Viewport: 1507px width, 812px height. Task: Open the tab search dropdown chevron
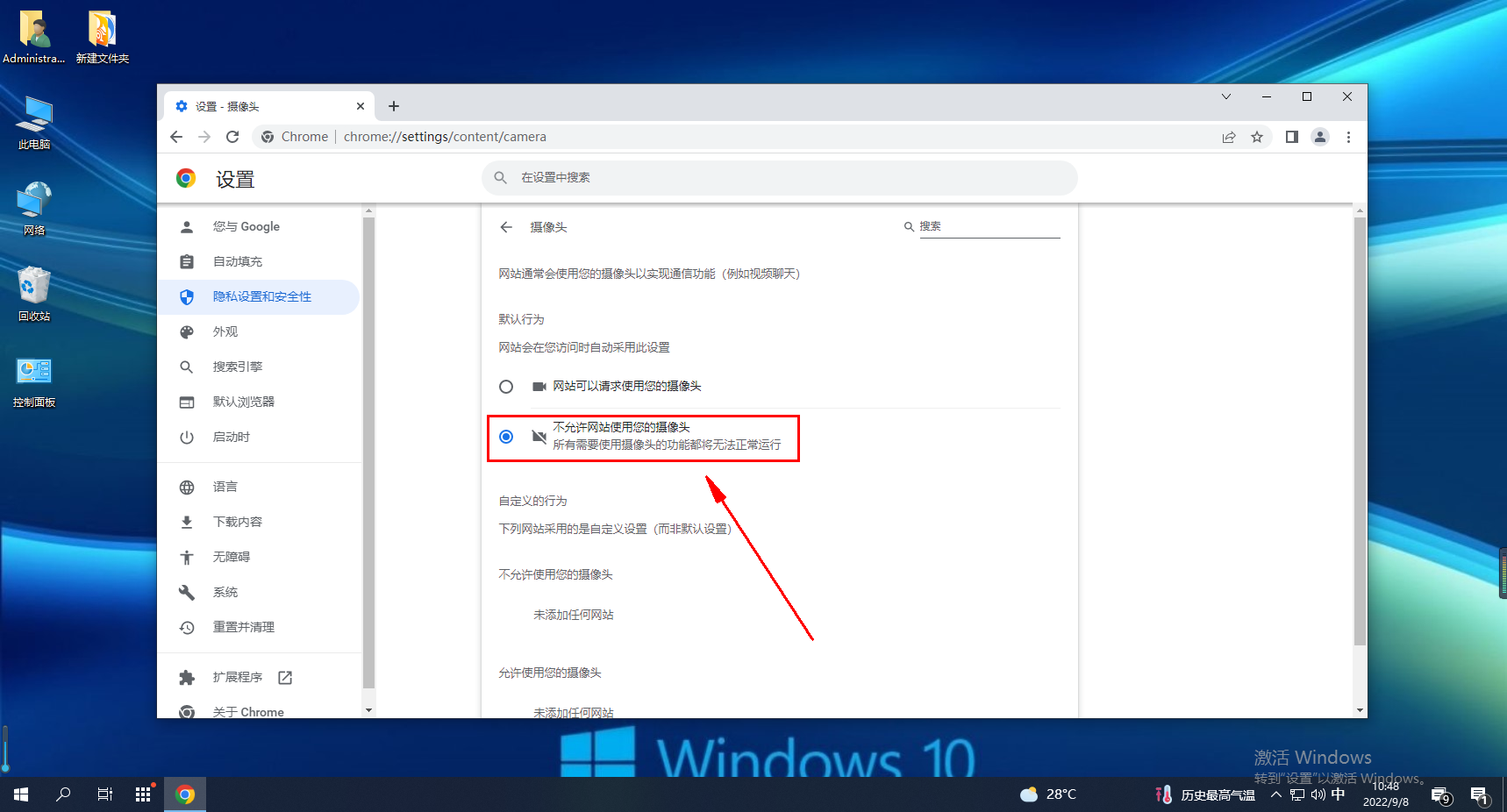tap(1226, 96)
